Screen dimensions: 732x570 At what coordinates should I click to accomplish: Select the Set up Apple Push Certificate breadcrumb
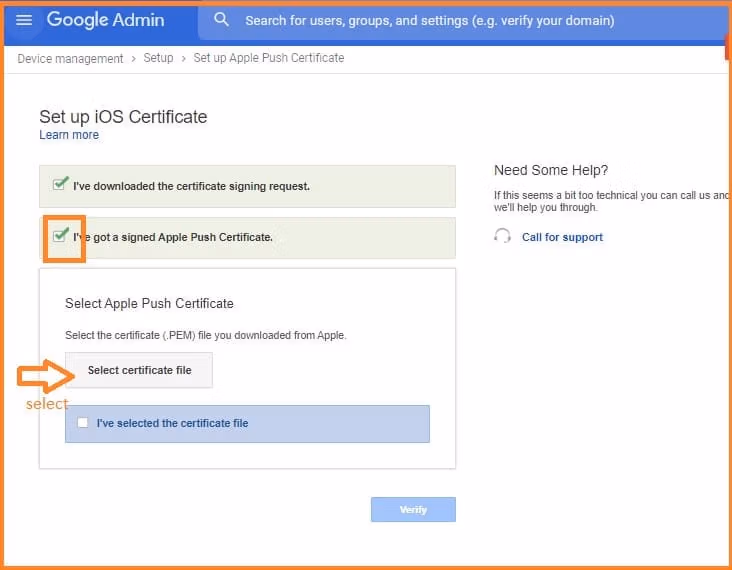coord(268,58)
